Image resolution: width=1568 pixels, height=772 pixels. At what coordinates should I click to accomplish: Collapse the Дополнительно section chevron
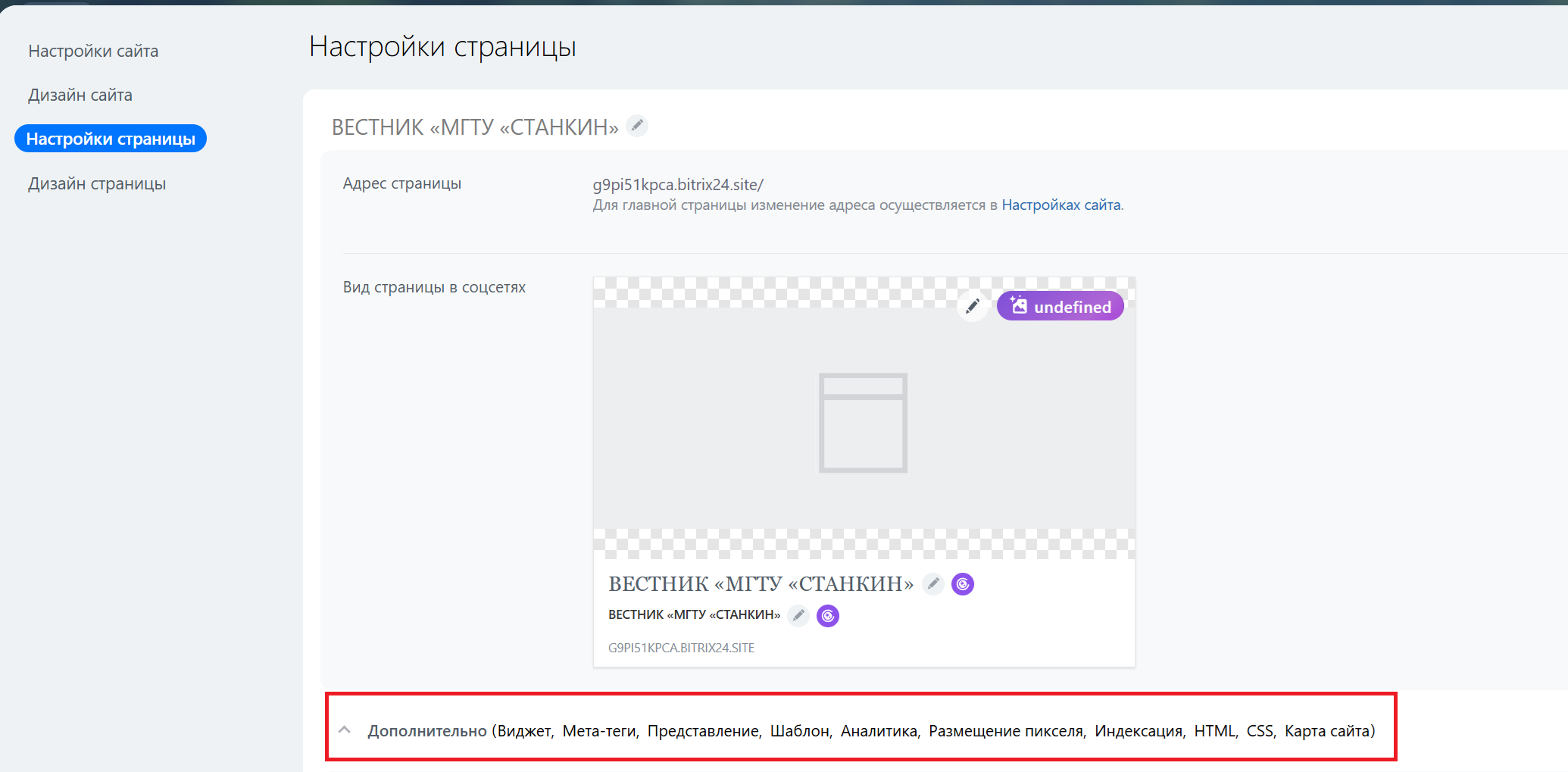point(345,730)
